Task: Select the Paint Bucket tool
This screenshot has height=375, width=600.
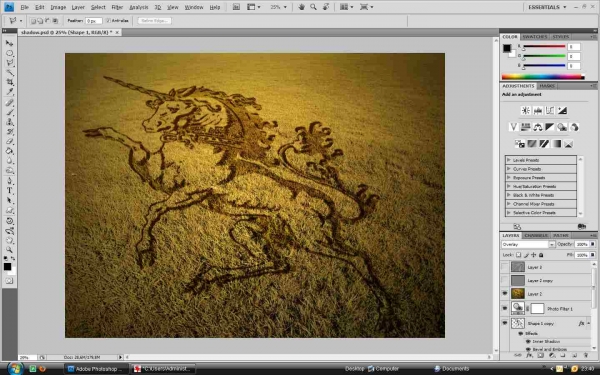Action: tap(10, 152)
